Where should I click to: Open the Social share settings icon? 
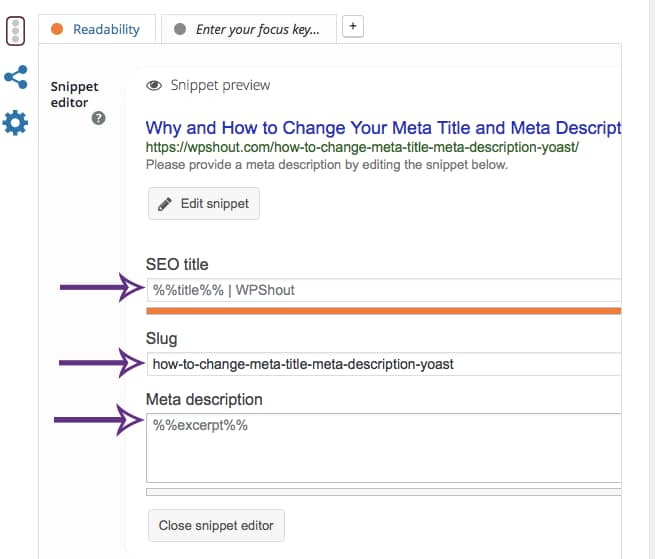pos(15,77)
